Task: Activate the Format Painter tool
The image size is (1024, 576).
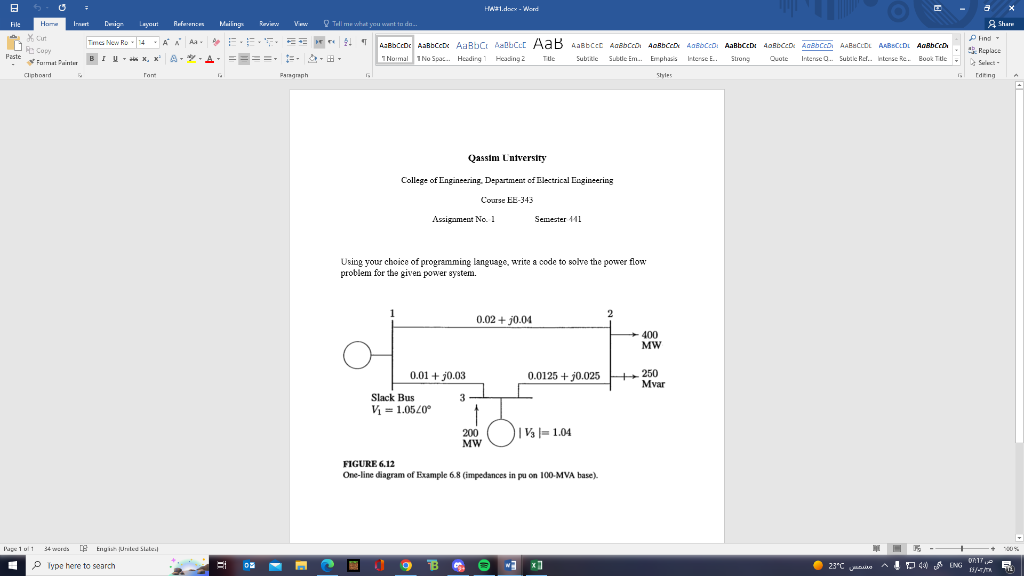Action: [30, 62]
